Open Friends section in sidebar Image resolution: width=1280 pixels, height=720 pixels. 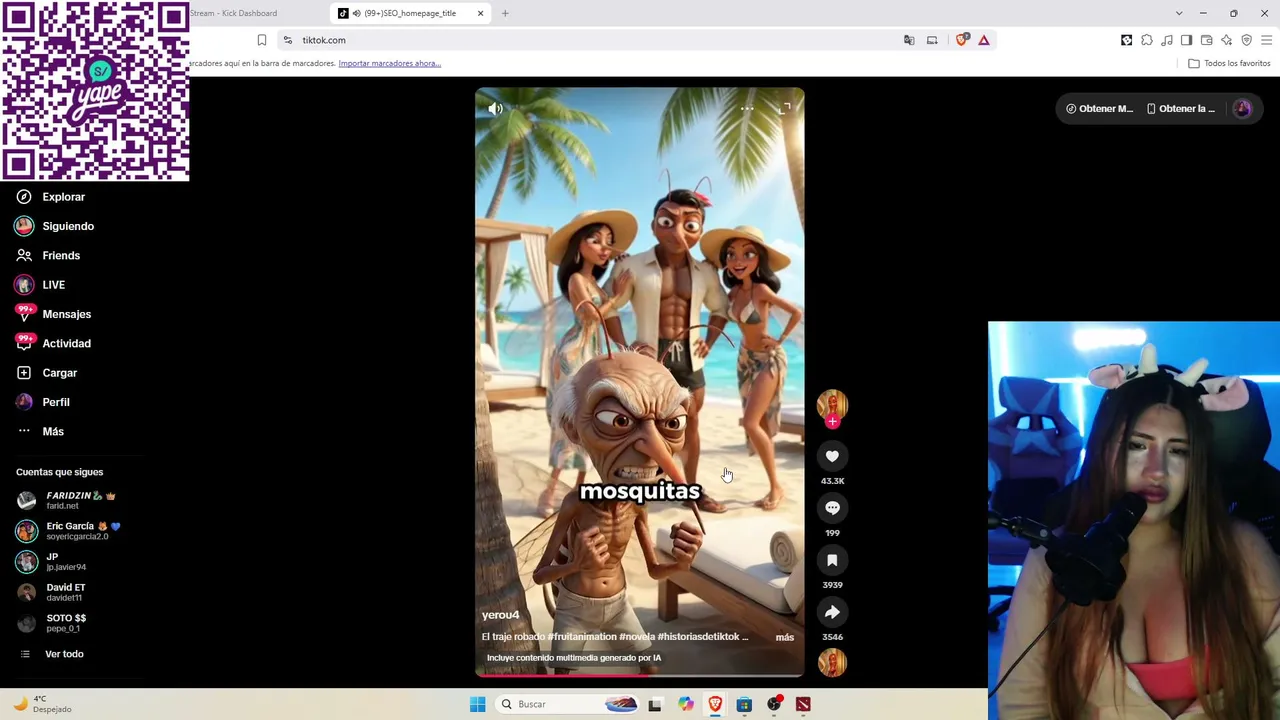tap(48, 255)
